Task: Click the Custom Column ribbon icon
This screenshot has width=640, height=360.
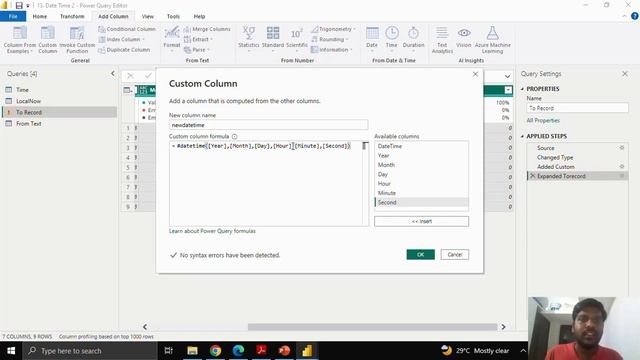Action: point(47,39)
